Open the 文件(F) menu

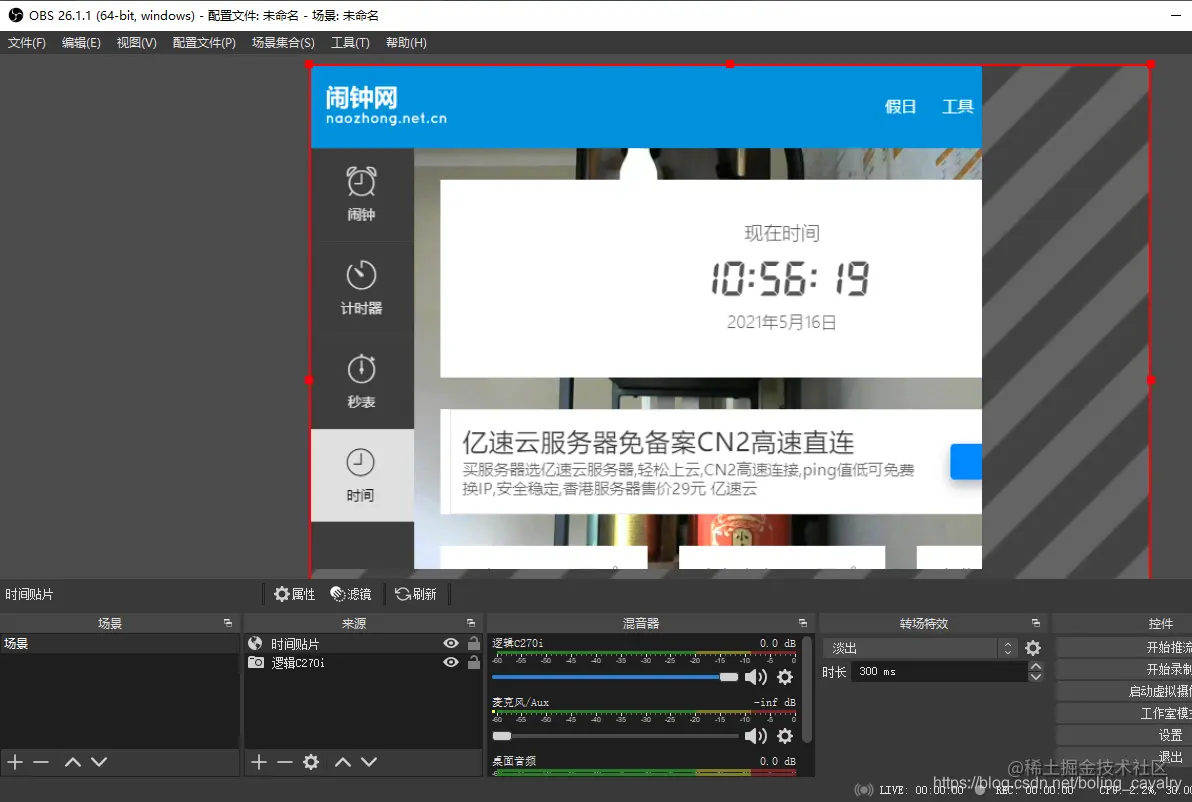click(x=27, y=42)
